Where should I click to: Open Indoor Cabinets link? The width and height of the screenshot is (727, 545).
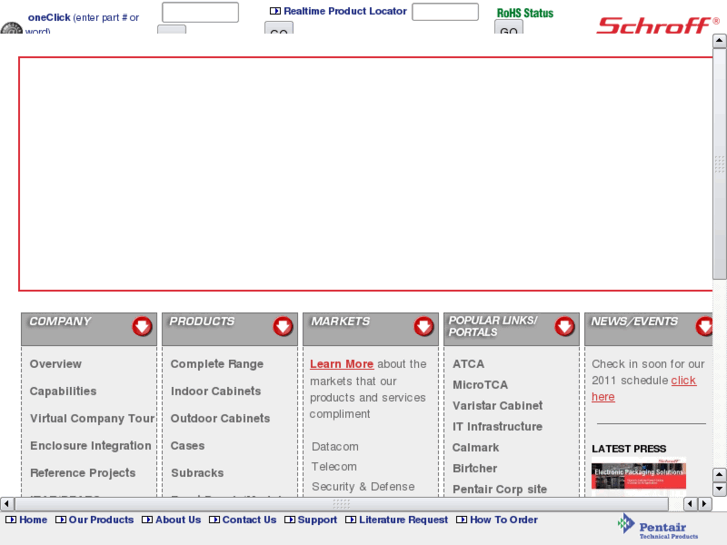coord(216,391)
